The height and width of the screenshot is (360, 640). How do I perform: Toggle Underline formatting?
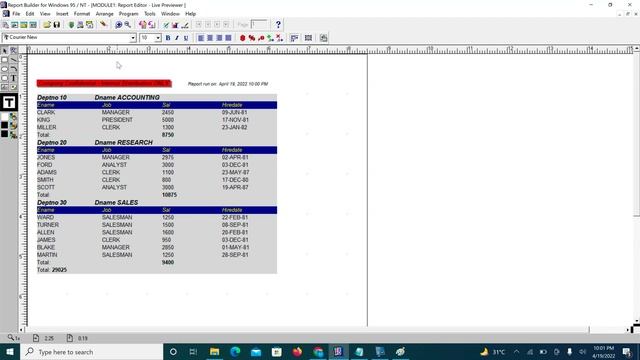186,38
